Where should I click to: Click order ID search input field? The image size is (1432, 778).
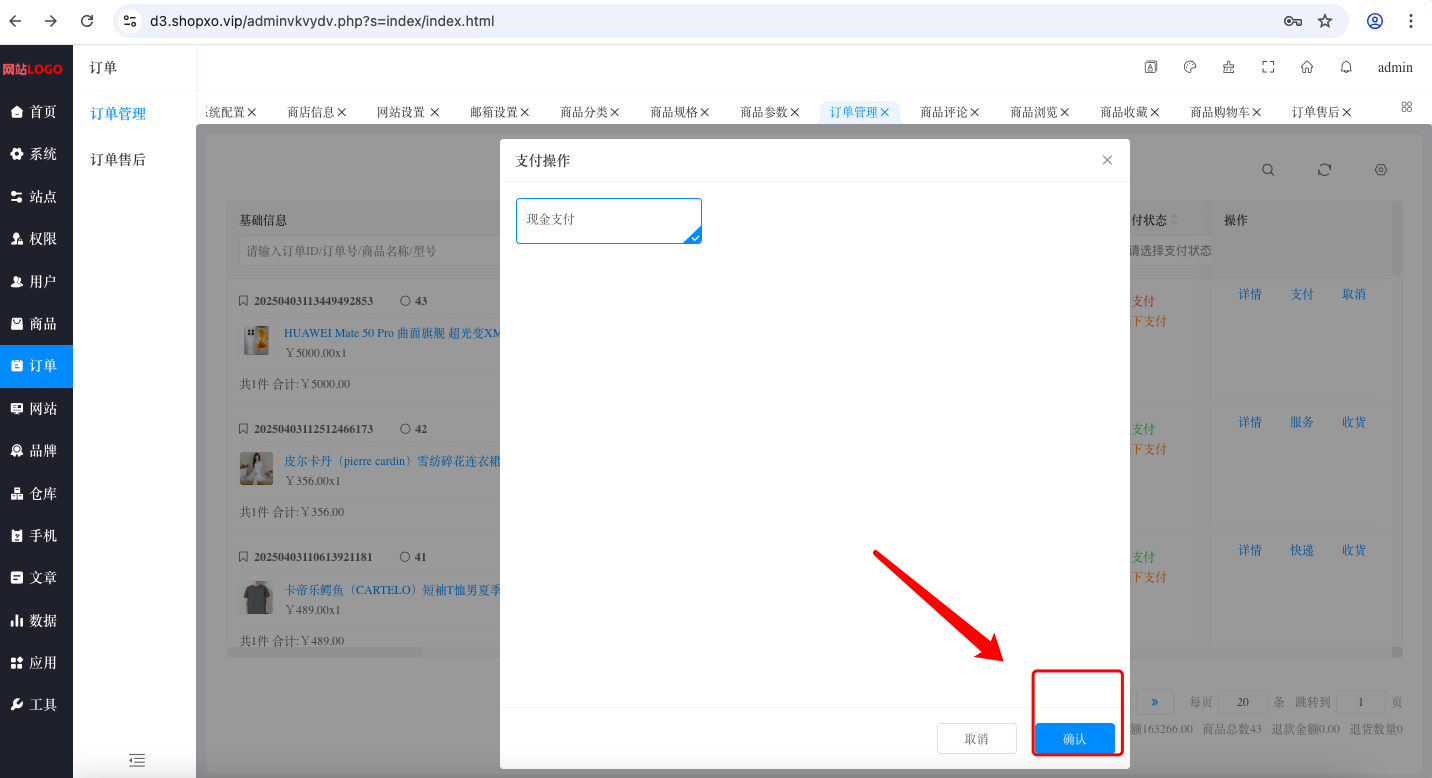tap(368, 251)
